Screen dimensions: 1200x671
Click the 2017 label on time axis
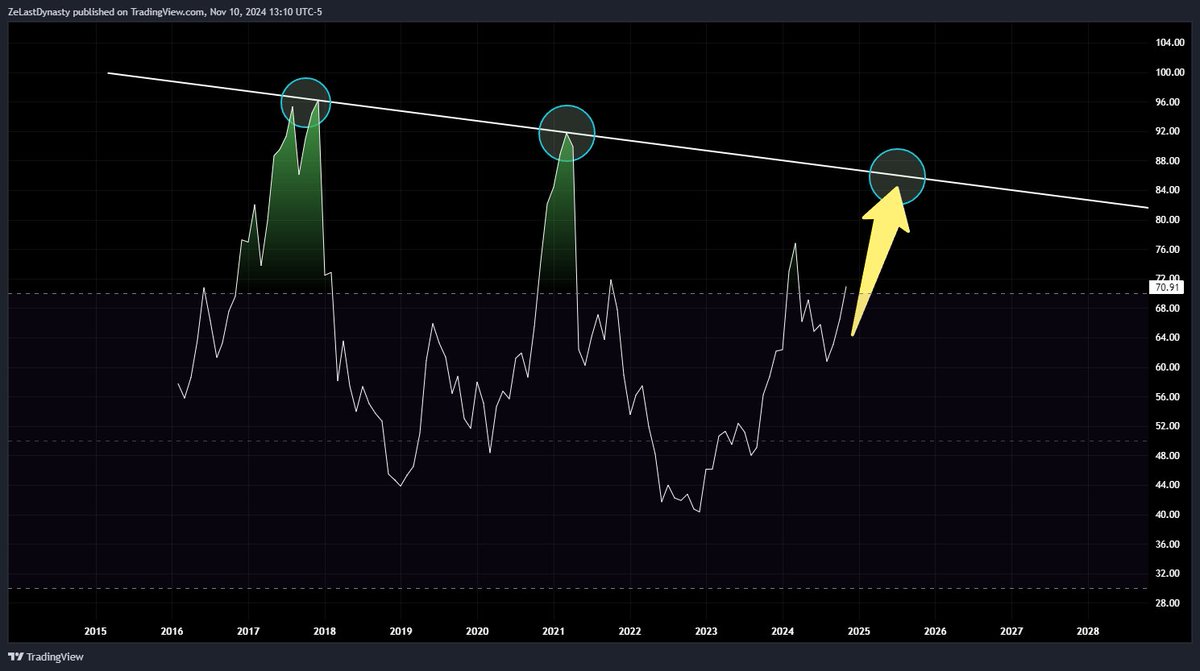tap(248, 631)
